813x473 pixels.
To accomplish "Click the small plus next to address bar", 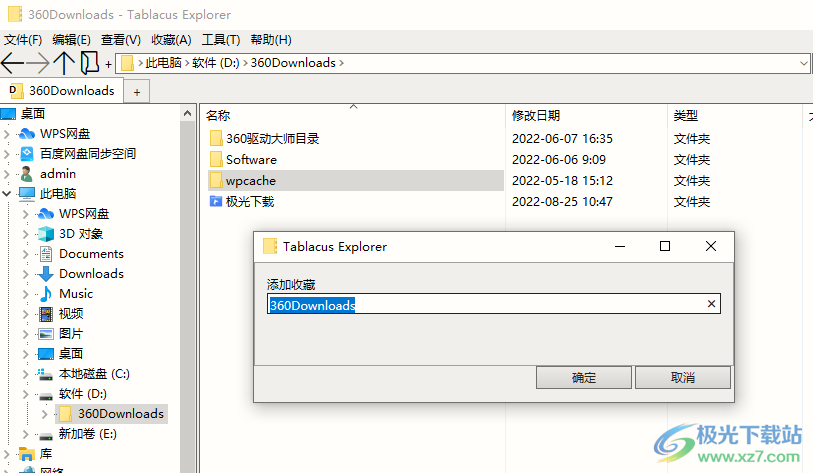I will 108,64.
